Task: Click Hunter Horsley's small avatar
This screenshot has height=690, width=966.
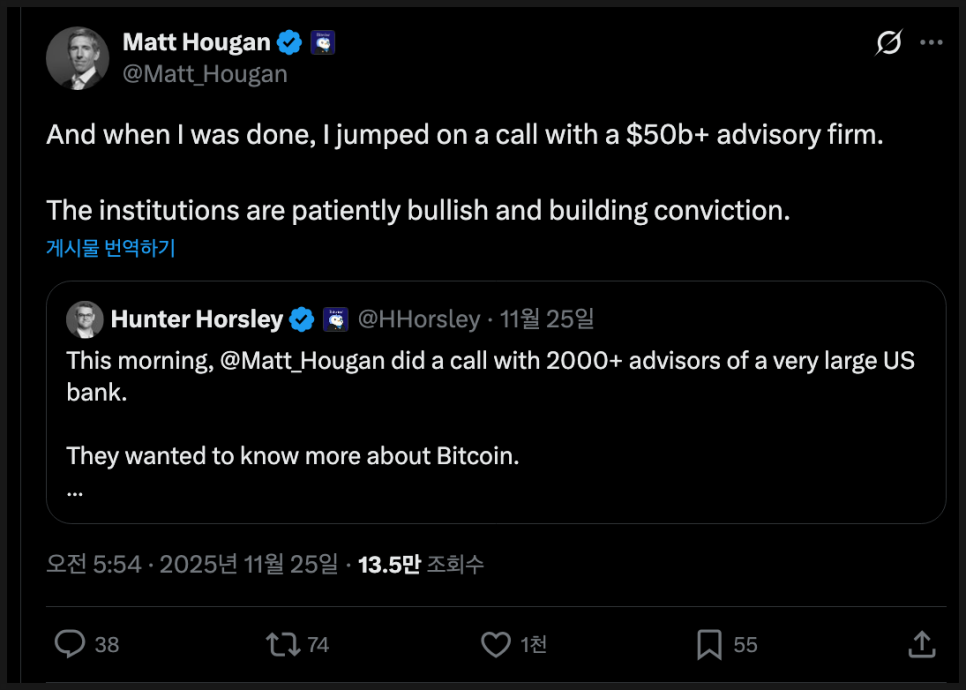Action: 85,320
